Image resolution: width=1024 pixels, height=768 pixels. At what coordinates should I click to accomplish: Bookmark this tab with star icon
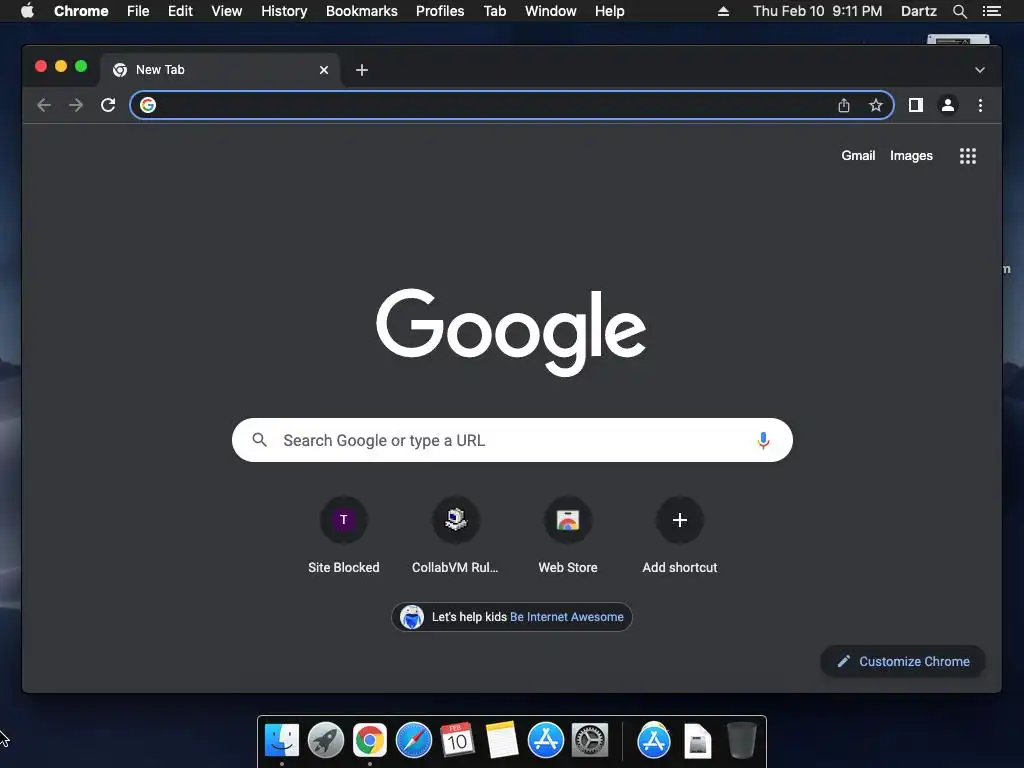(876, 105)
